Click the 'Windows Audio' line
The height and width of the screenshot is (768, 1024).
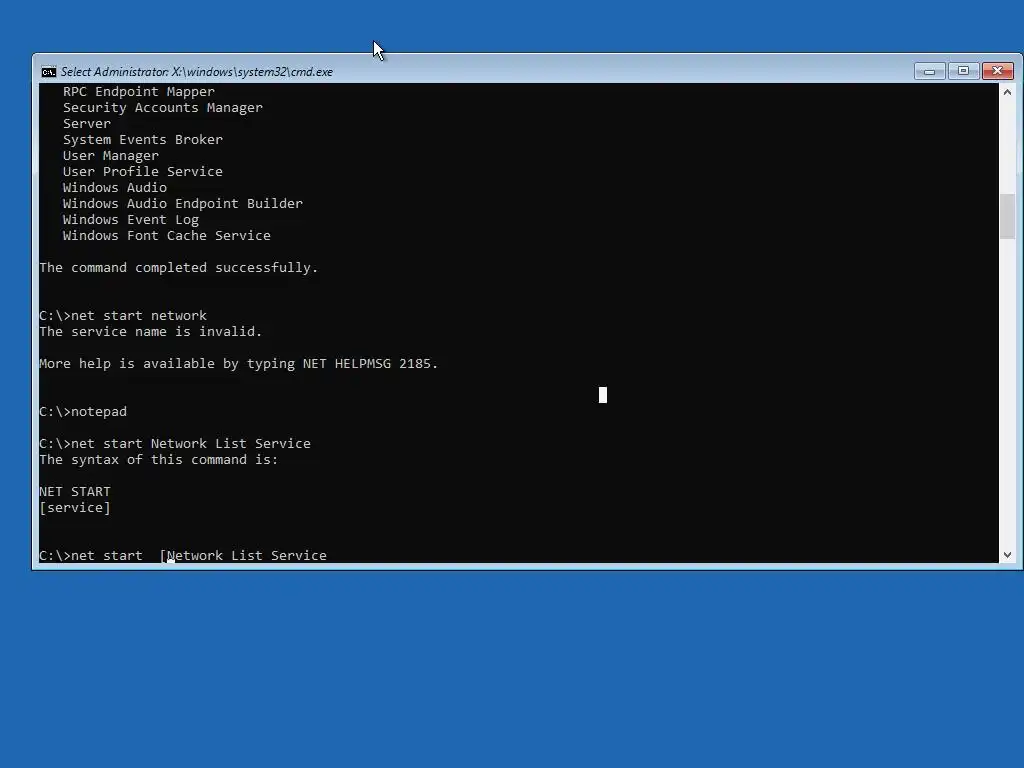pos(114,187)
